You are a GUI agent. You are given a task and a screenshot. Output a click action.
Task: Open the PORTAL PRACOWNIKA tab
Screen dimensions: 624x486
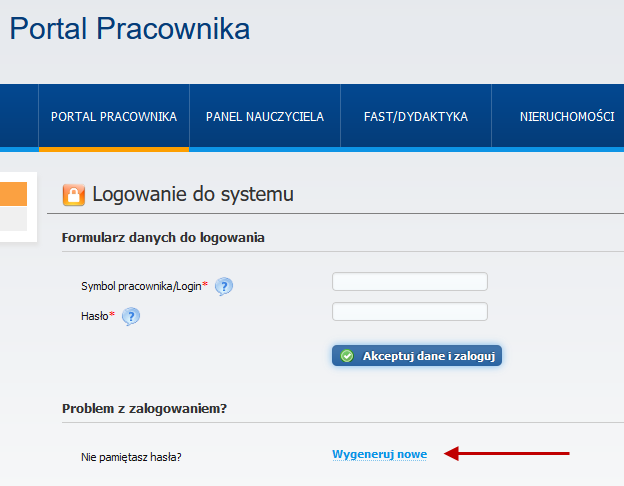(x=114, y=117)
